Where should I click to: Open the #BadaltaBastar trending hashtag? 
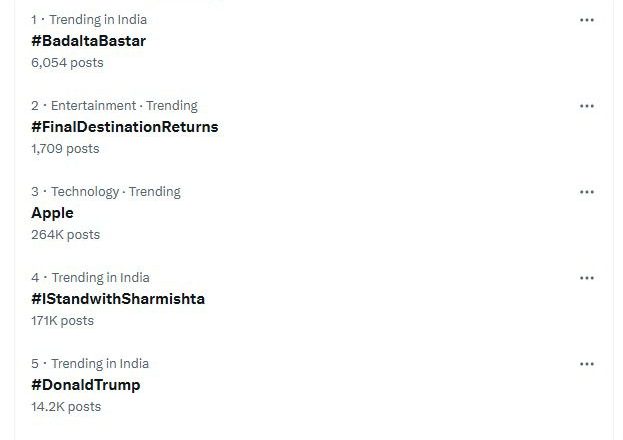coord(88,41)
